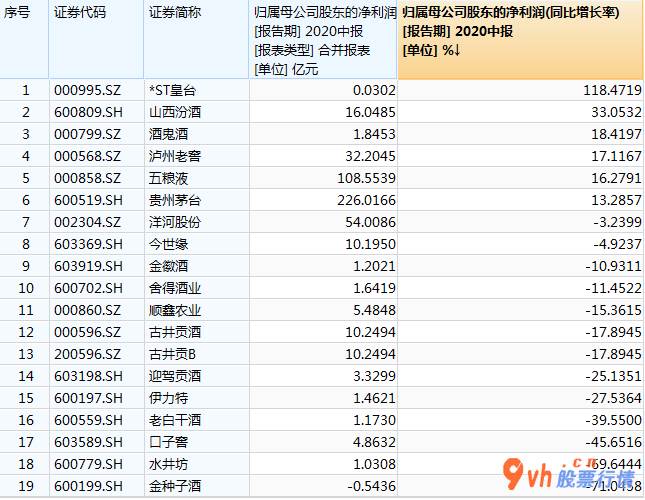Select net profit value 16.0485
The height and width of the screenshot is (500, 645).
click(x=370, y=112)
